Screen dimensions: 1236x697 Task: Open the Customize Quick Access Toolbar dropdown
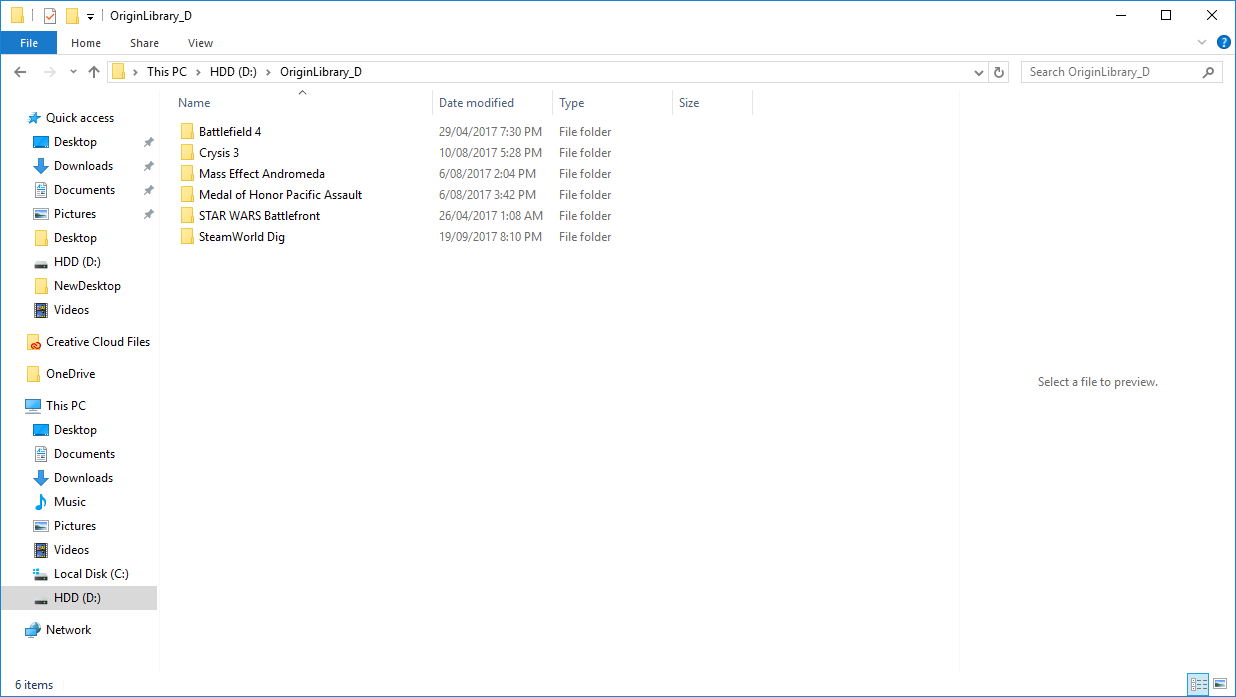point(90,17)
